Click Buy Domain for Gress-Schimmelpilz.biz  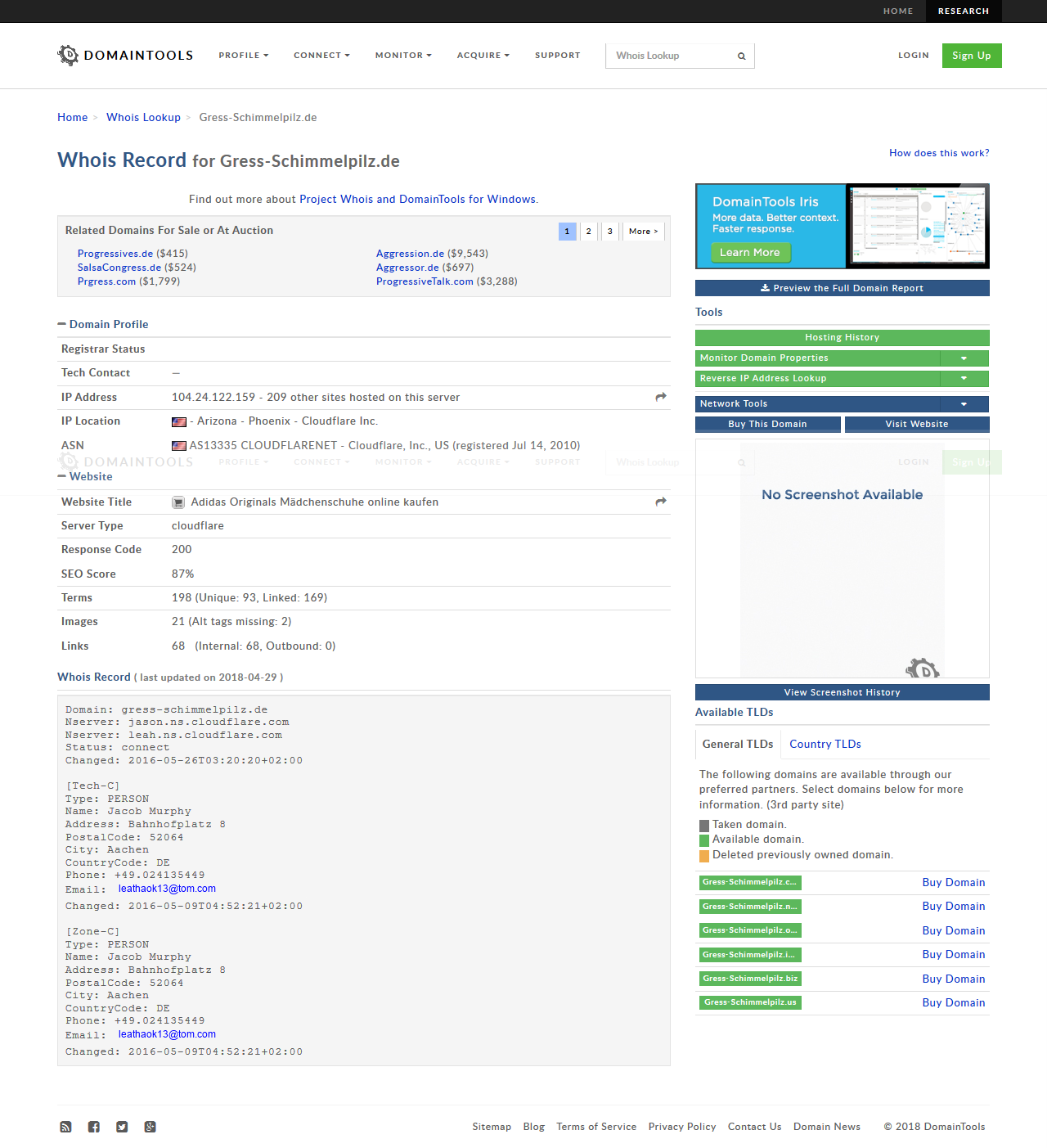pyautogui.click(x=954, y=979)
